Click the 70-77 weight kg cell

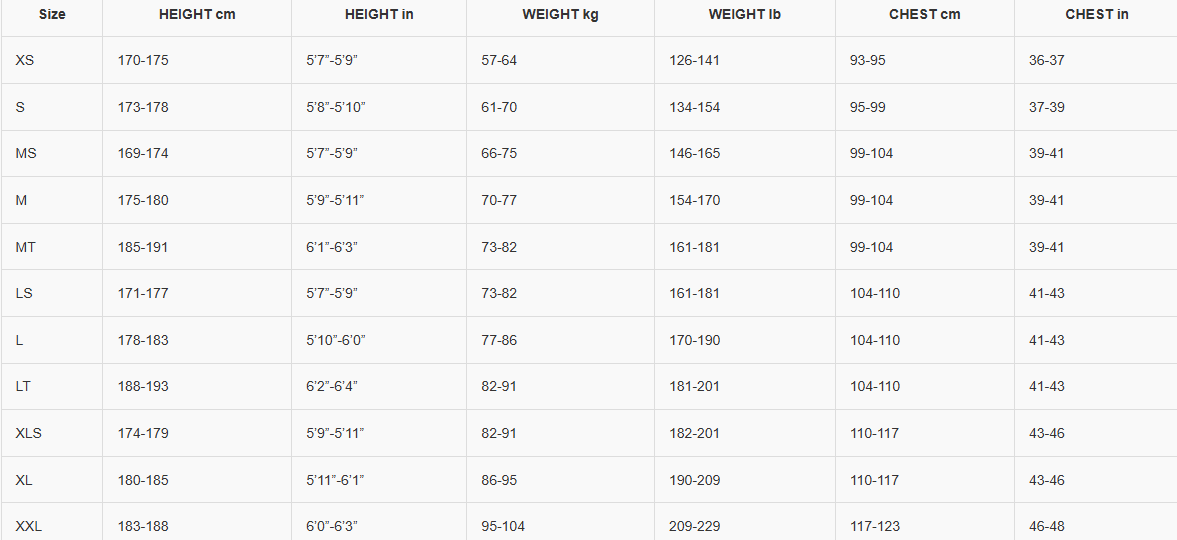pyautogui.click(x=499, y=200)
